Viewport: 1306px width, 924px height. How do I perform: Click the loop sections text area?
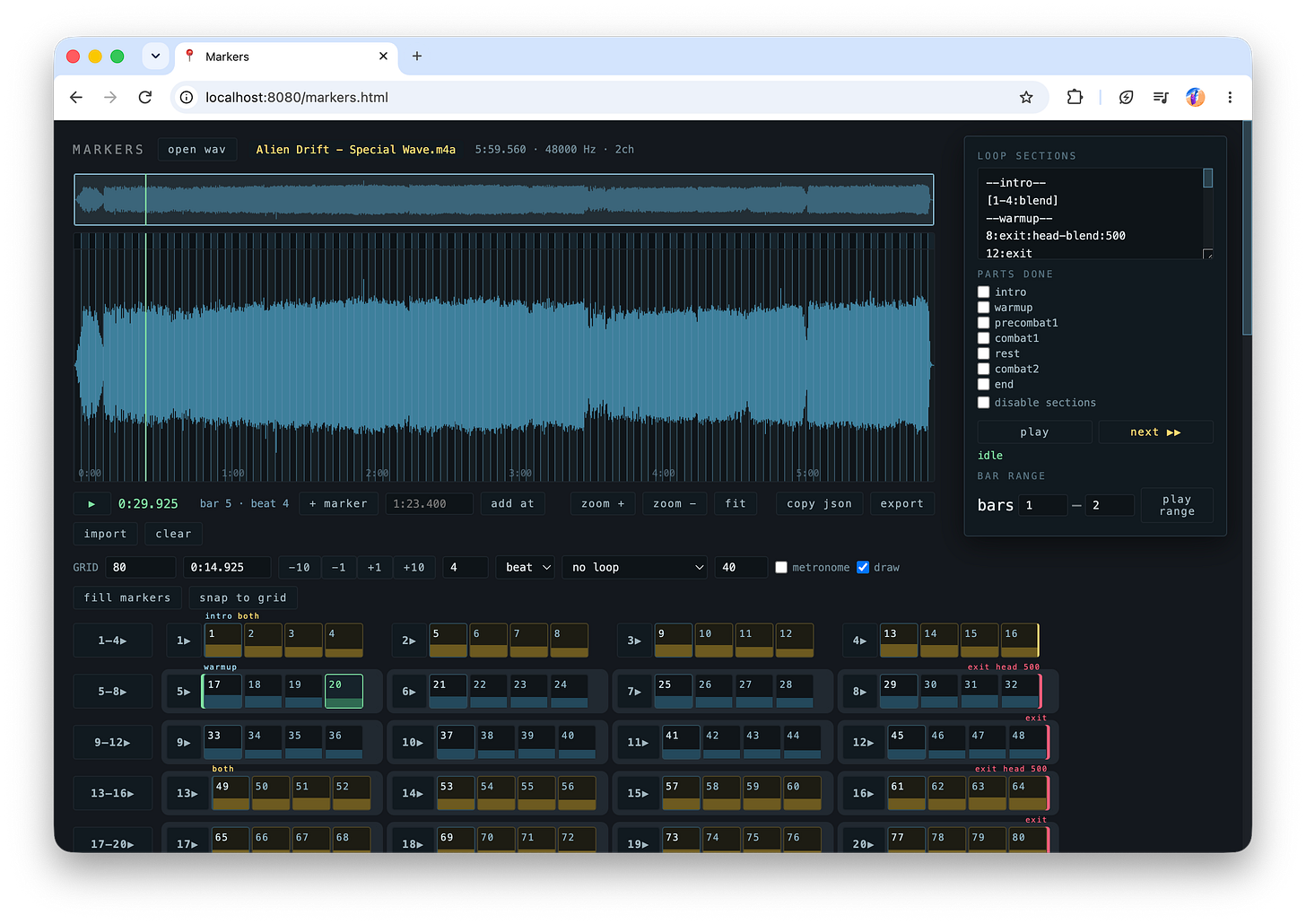(x=1090, y=214)
